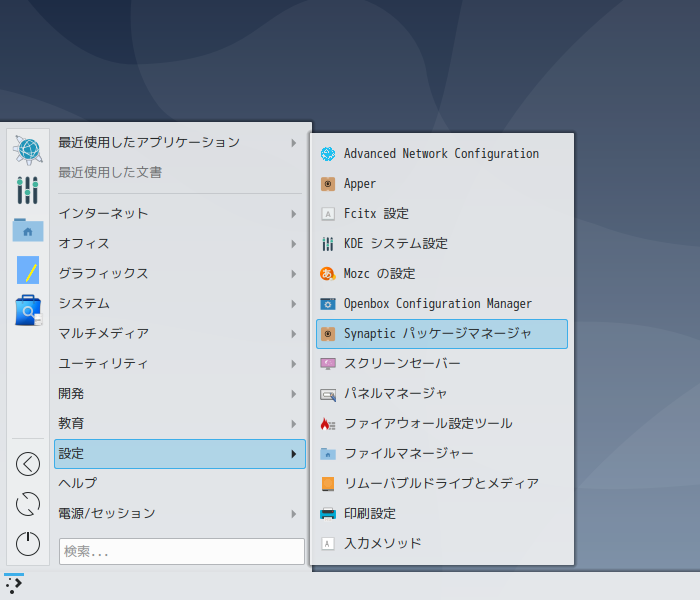
Task: Open Mozc の設定 entry
Action: 442,274
